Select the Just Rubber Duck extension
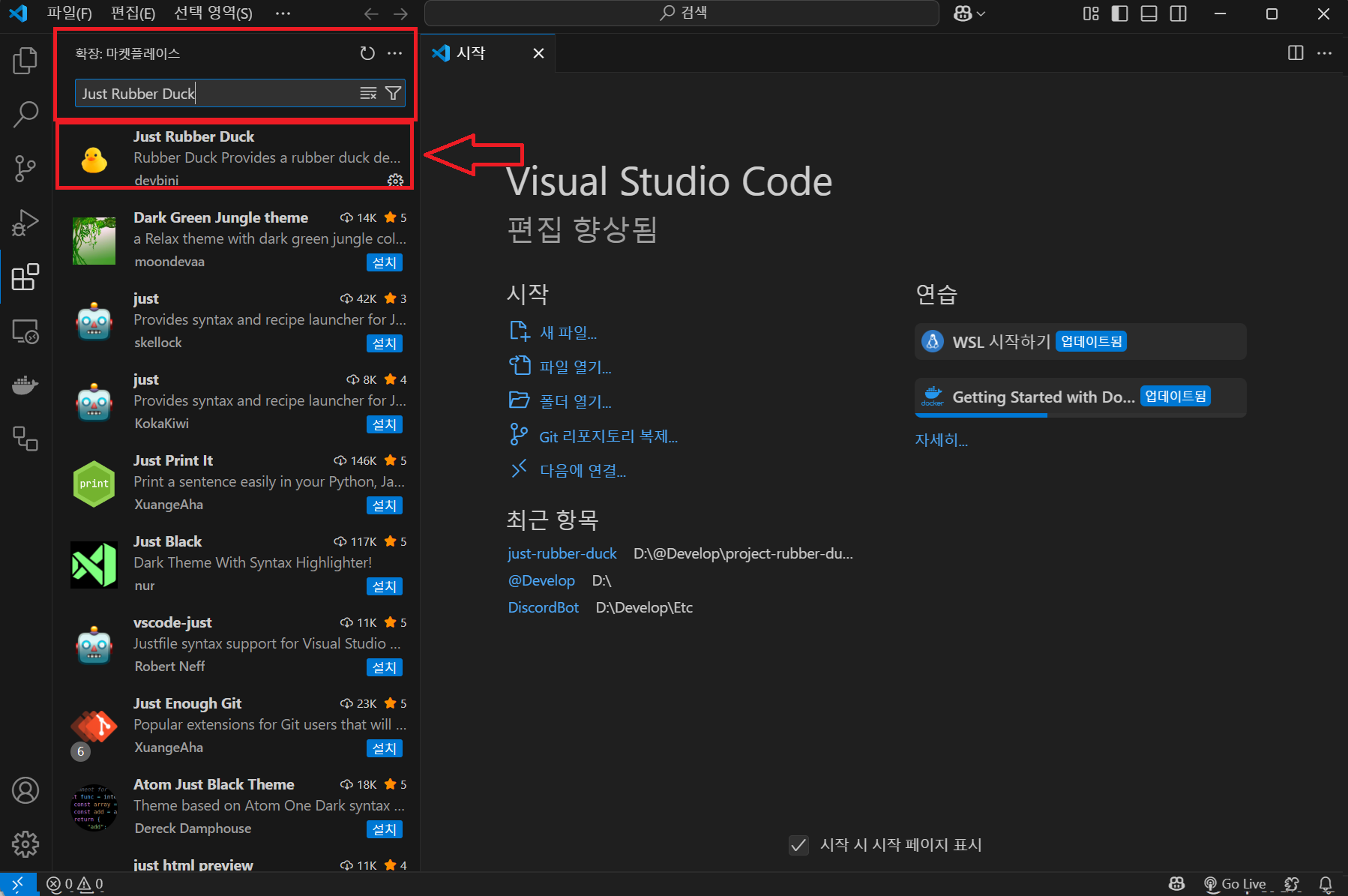Viewport: 1348px width, 896px height. click(235, 156)
